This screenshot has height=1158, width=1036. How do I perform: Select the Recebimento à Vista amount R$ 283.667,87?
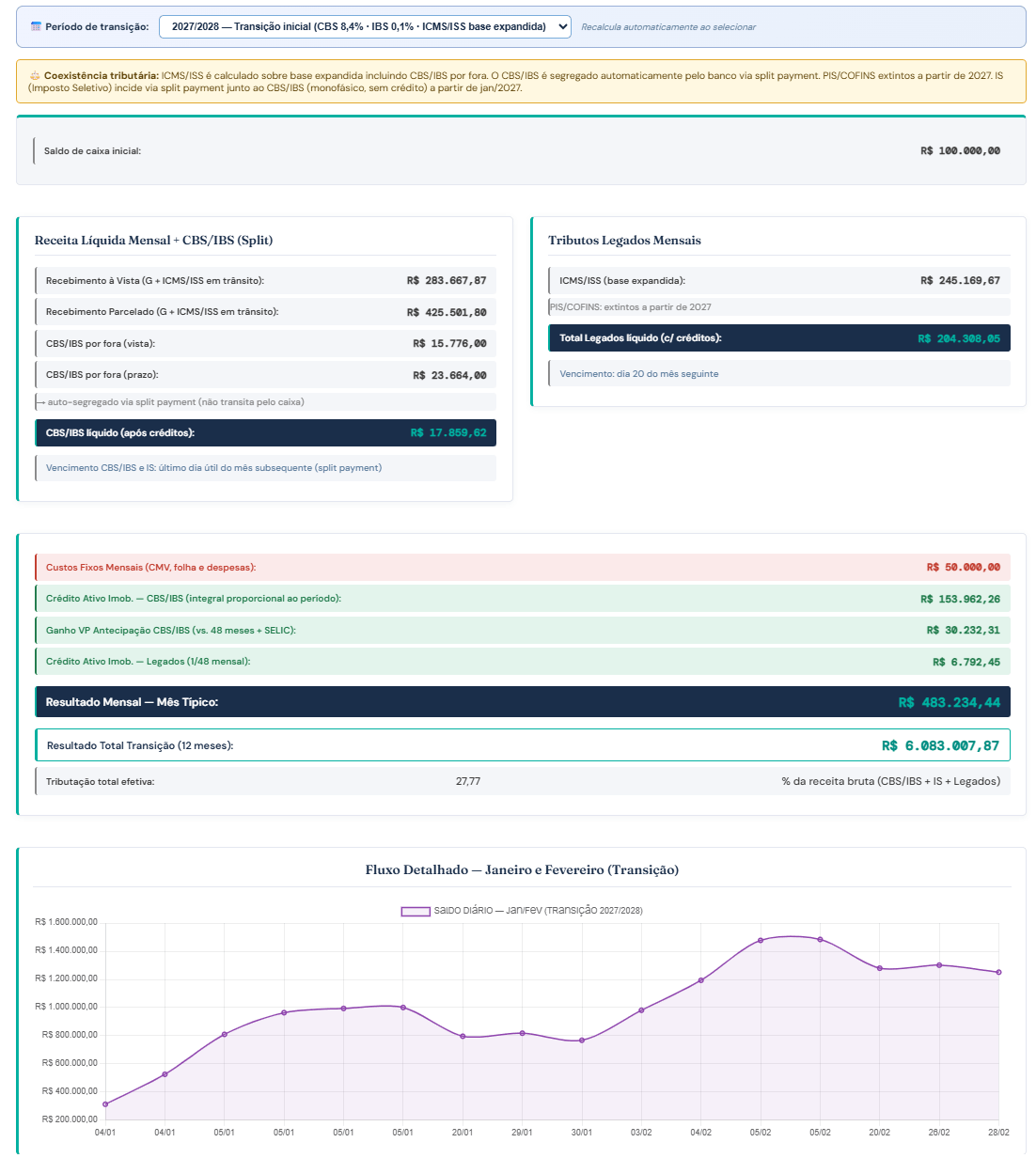(447, 280)
